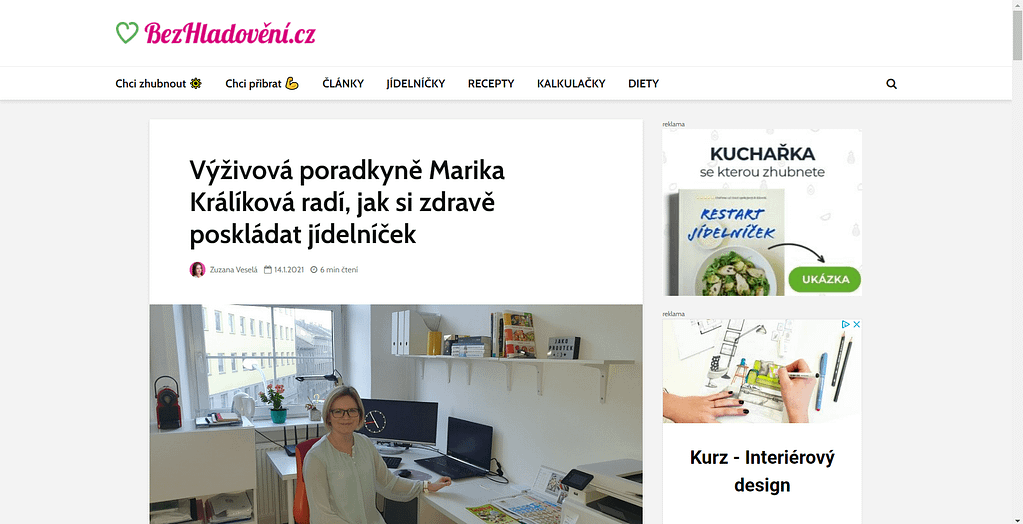Click Zuzana Veselá's author avatar
Image resolution: width=1023 pixels, height=524 pixels.
(197, 270)
